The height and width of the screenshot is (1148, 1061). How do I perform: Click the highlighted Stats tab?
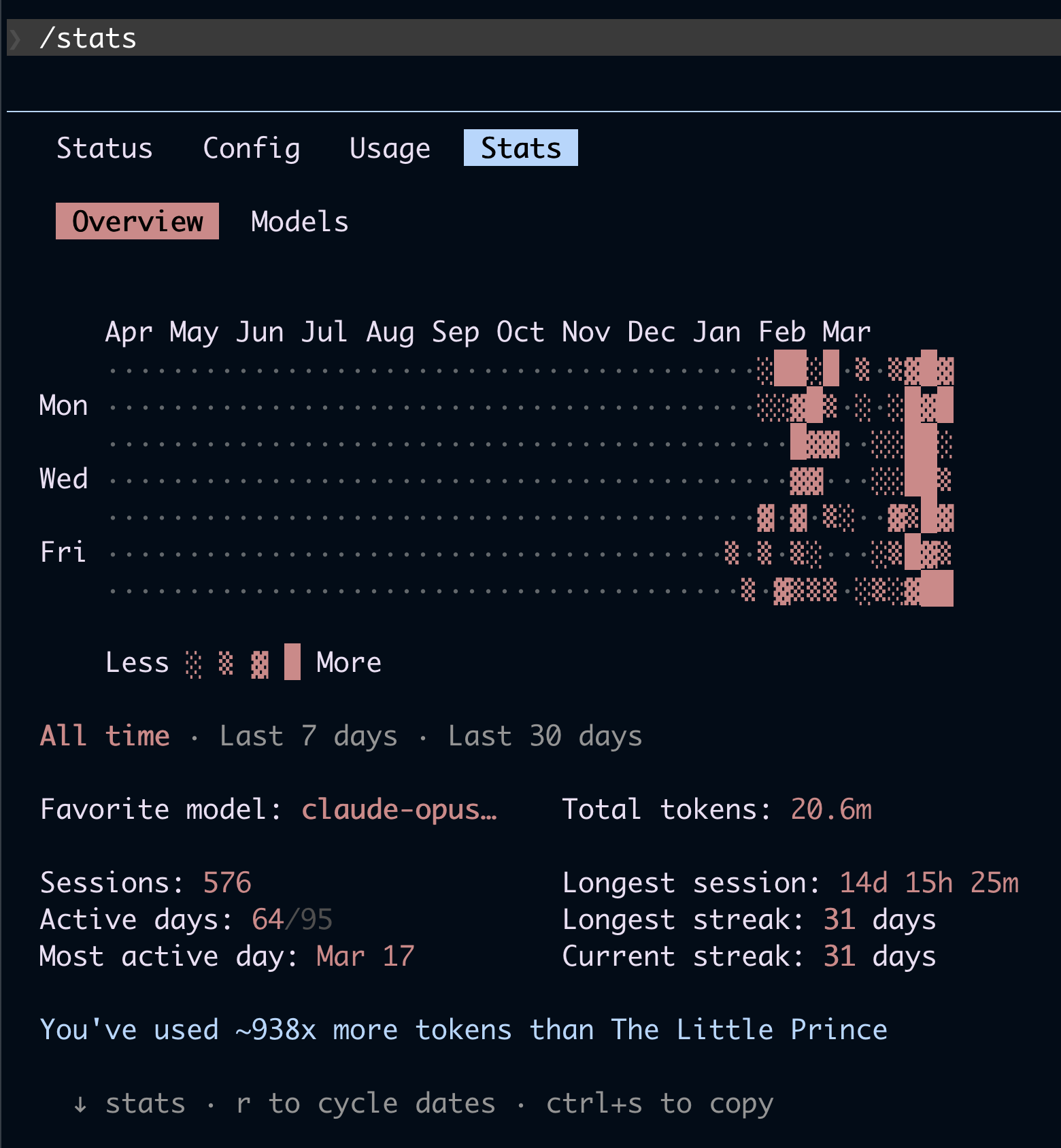point(521,148)
